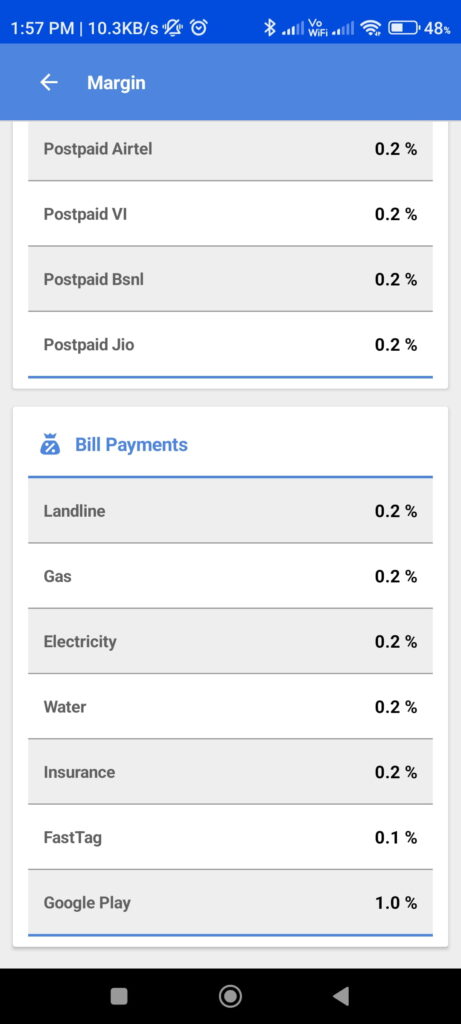
Task: Tap the Wi-Fi signal status icon
Action: coord(371,27)
